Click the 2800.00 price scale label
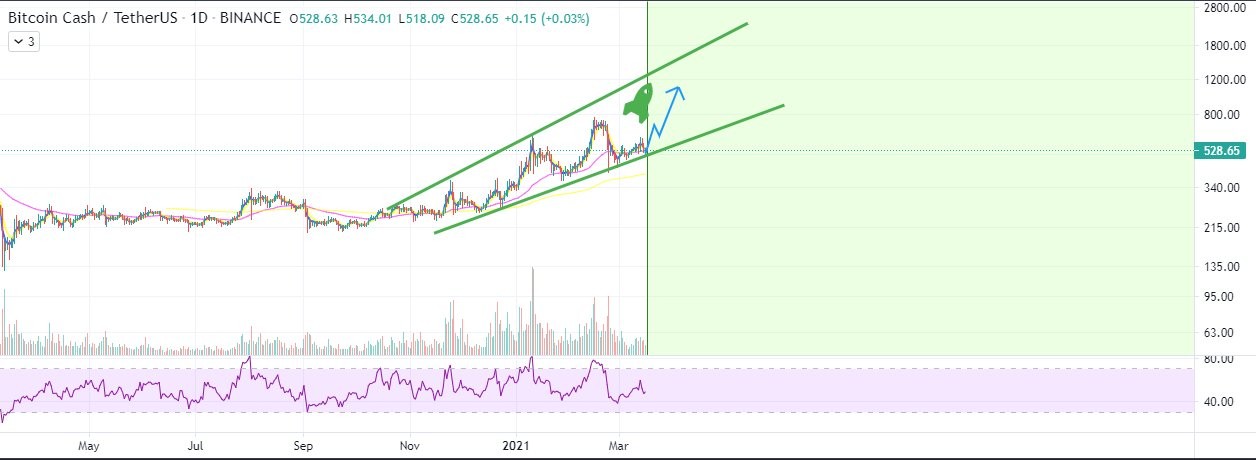Screen dimensions: 1256x460 (x=1223, y=8)
